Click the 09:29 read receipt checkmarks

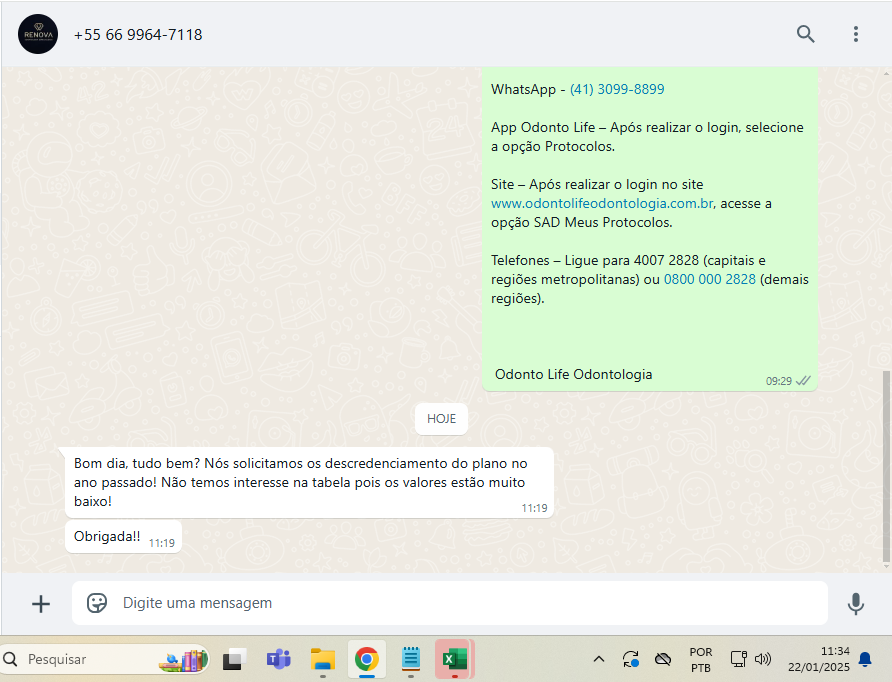803,381
